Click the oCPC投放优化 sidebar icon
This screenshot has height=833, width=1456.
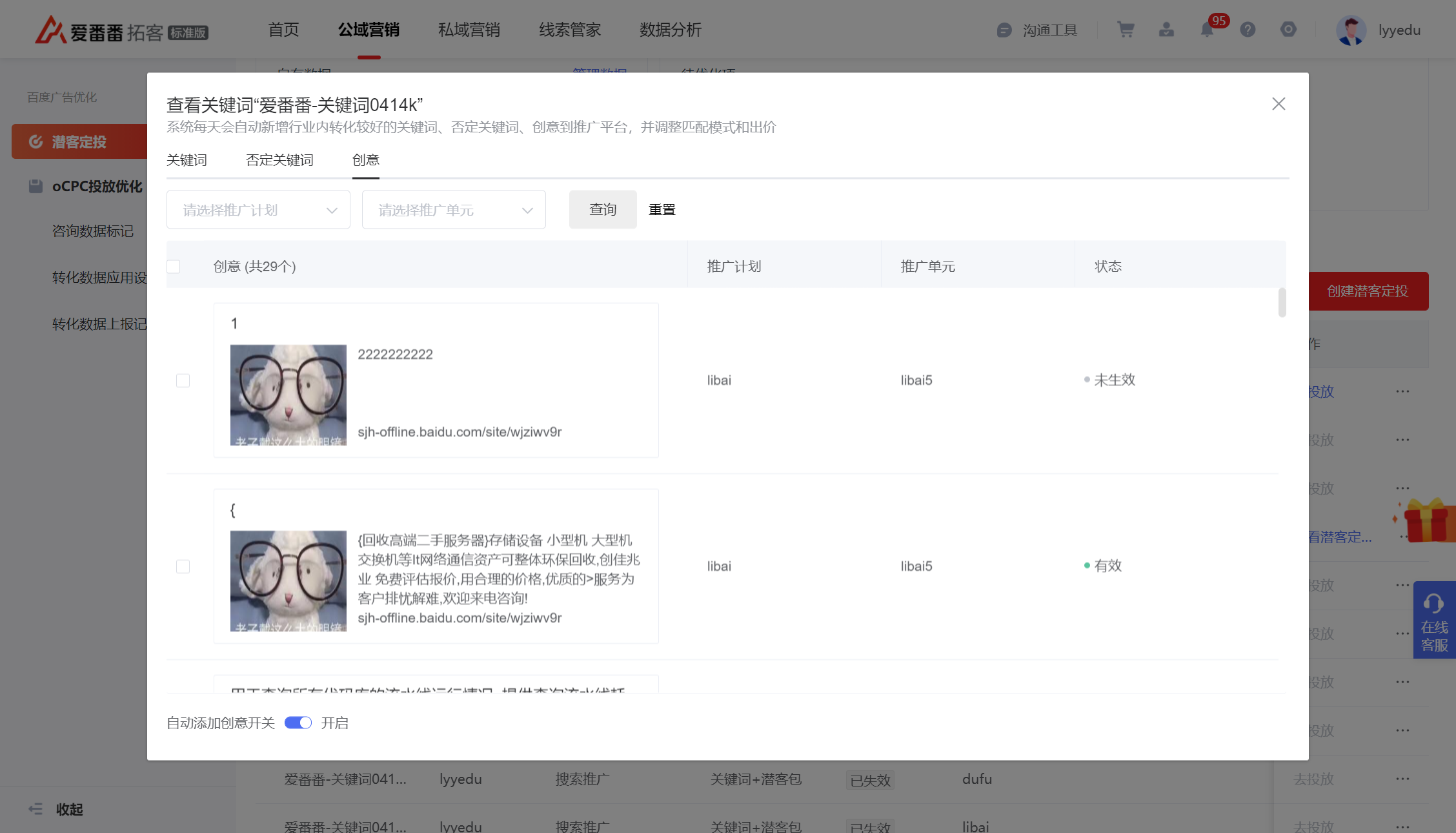pyautogui.click(x=35, y=186)
